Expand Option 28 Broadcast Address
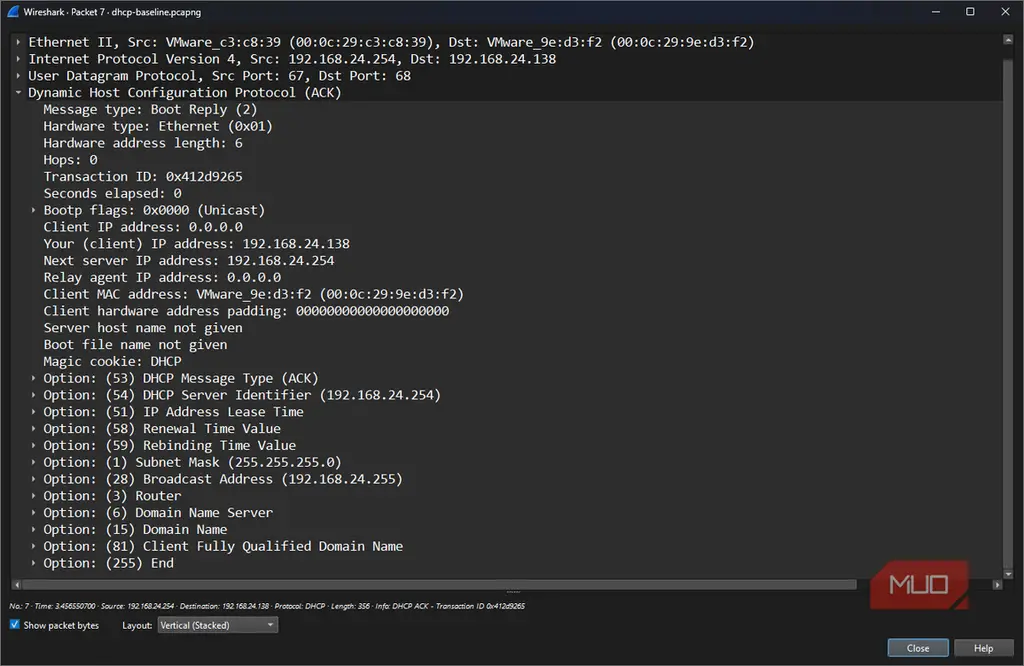The width and height of the screenshot is (1024, 666). (x=33, y=479)
